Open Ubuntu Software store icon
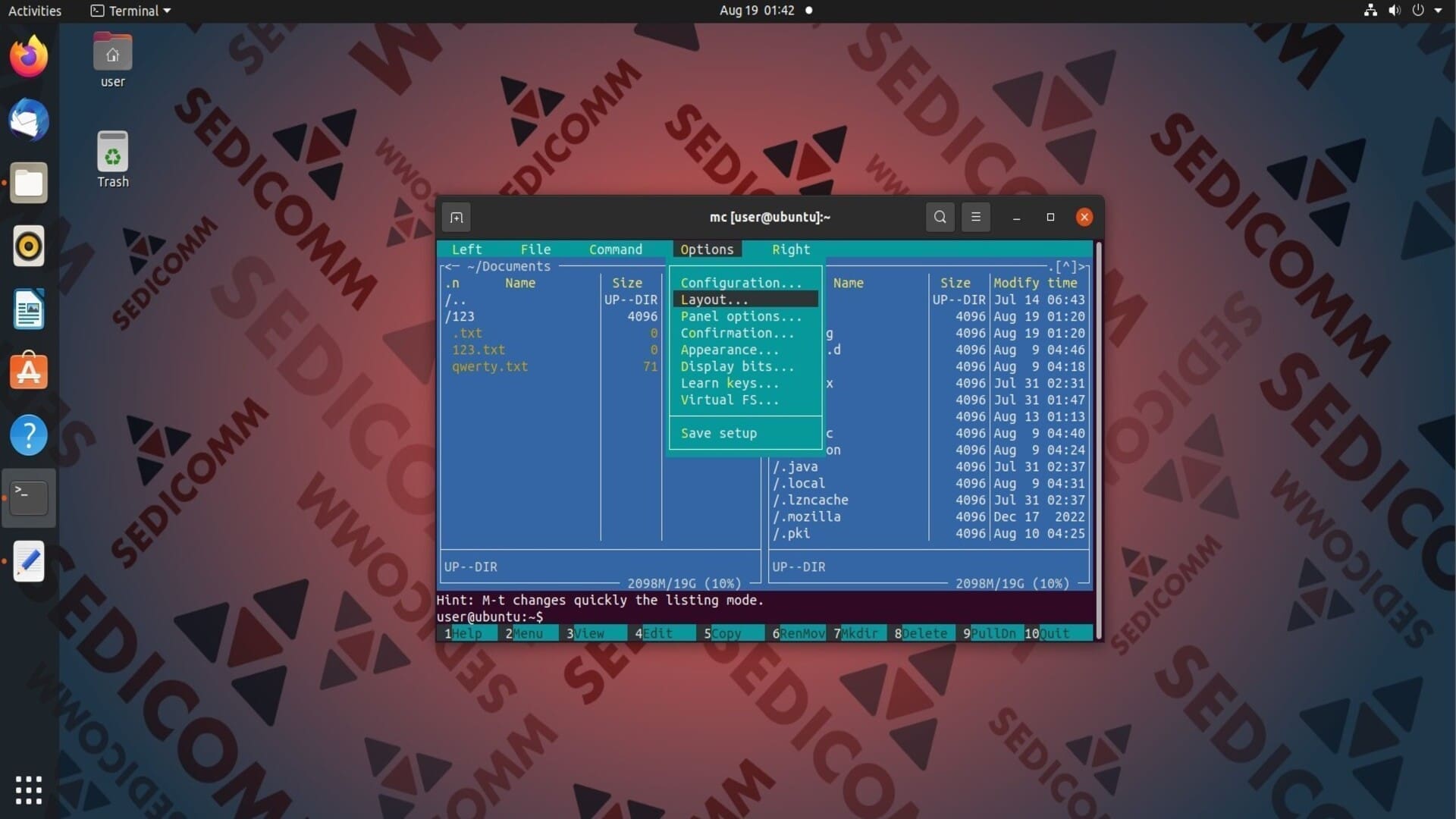The width and height of the screenshot is (1456, 819). point(29,372)
